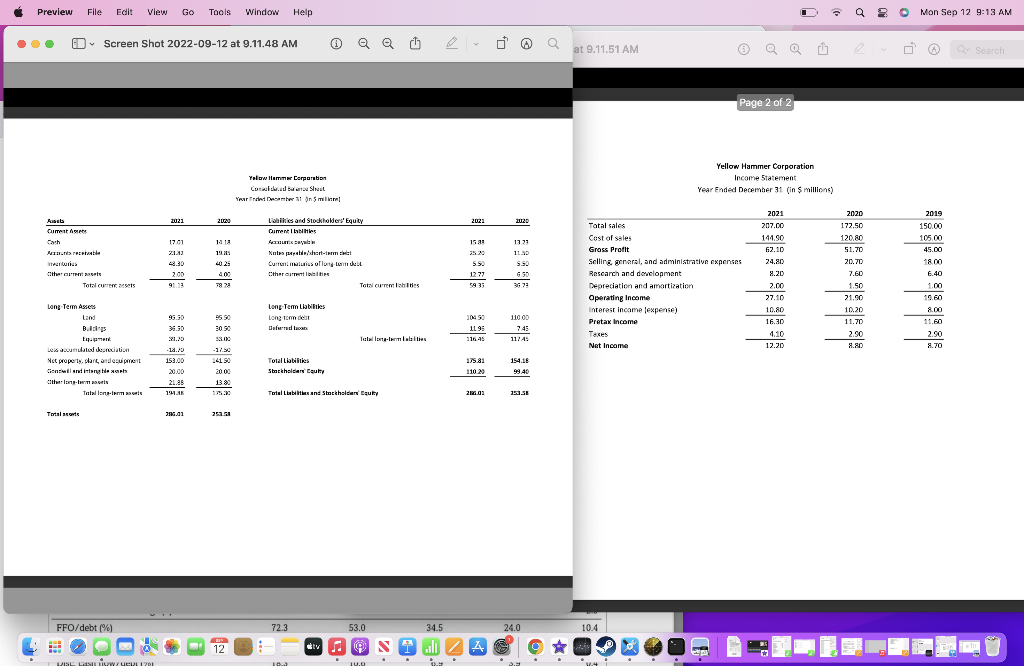The width and height of the screenshot is (1024, 666).
Task: Zoom out in the front Preview window
Action: click(364, 44)
